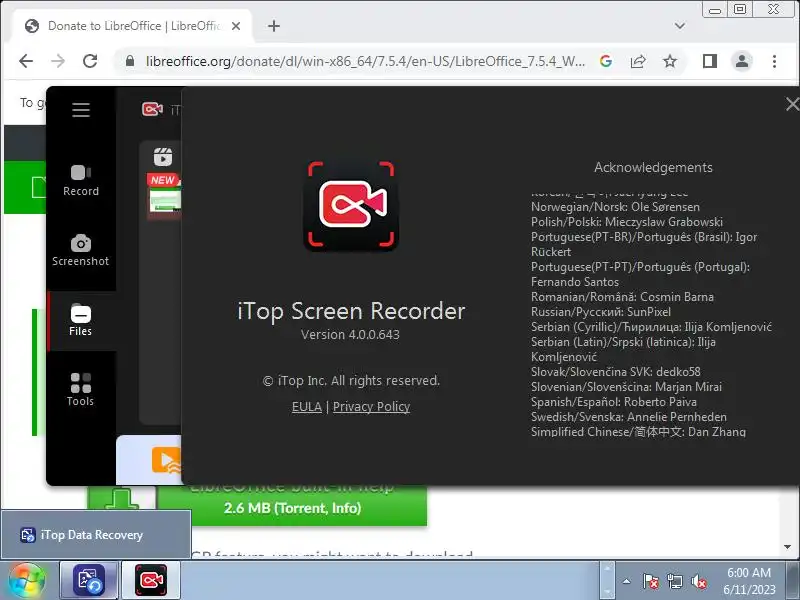
Task: Close the About dialog with the X
Action: [x=792, y=104]
